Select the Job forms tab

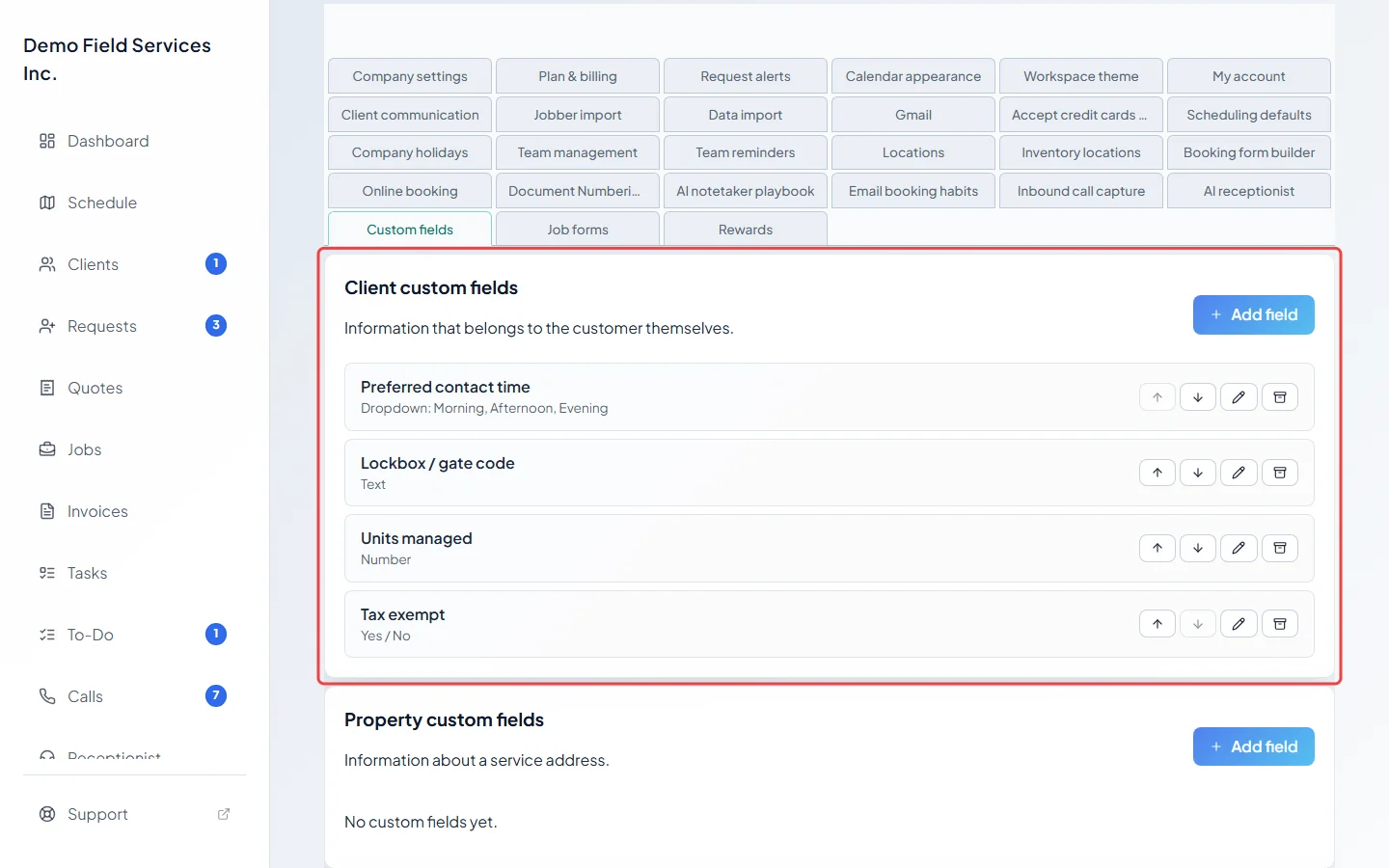[x=578, y=230]
